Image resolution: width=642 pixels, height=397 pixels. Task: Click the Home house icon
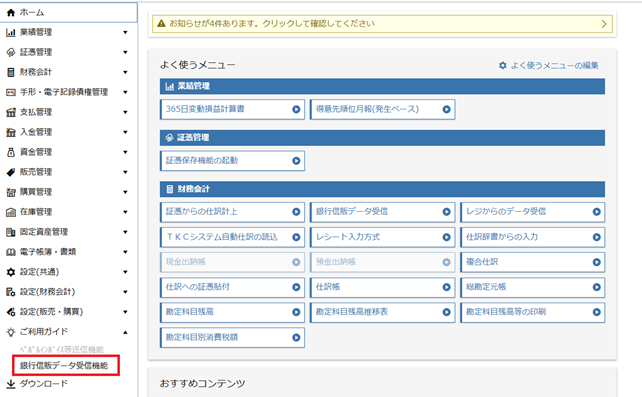click(x=11, y=13)
